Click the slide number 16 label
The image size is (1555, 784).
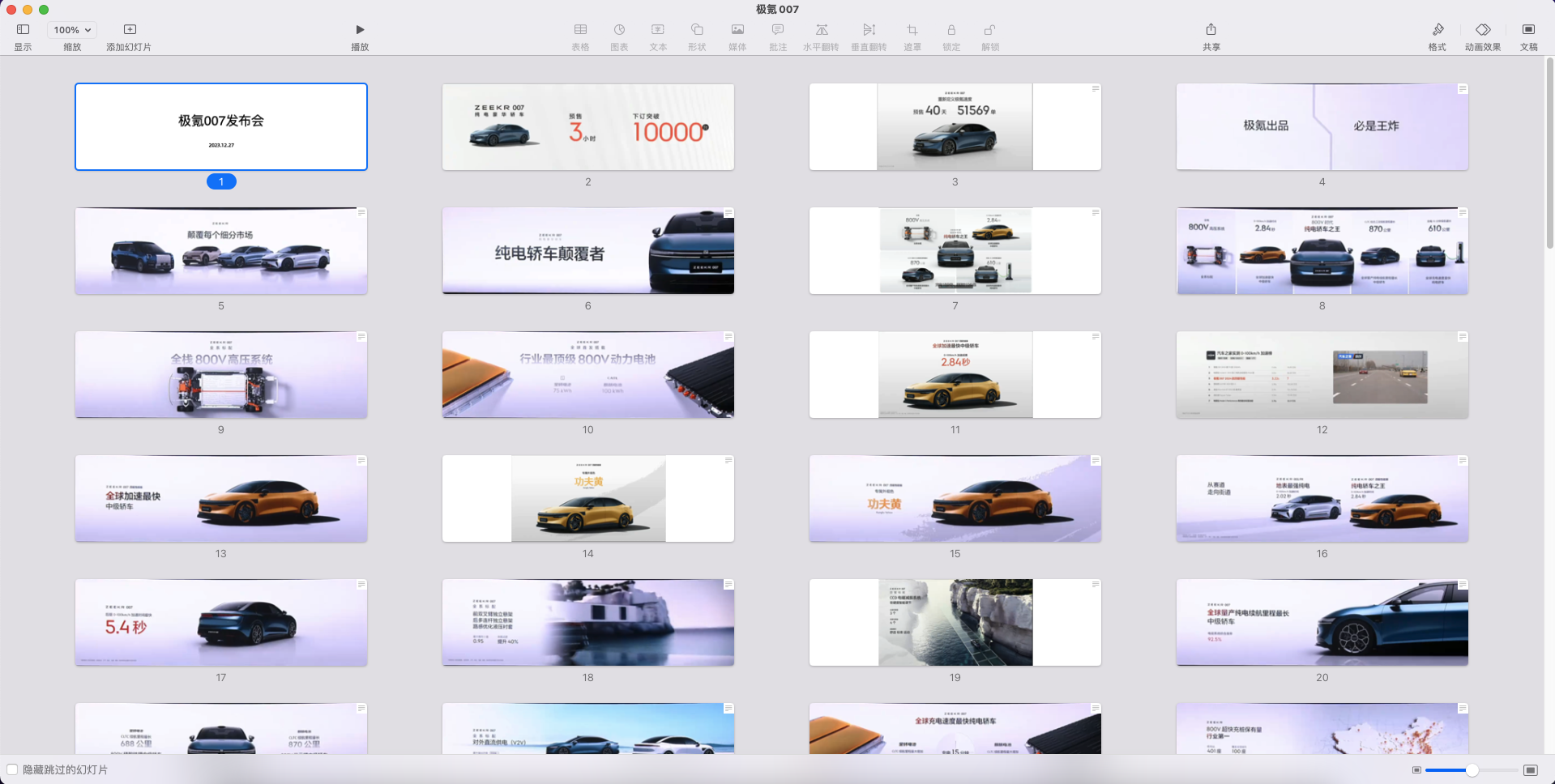[1322, 553]
